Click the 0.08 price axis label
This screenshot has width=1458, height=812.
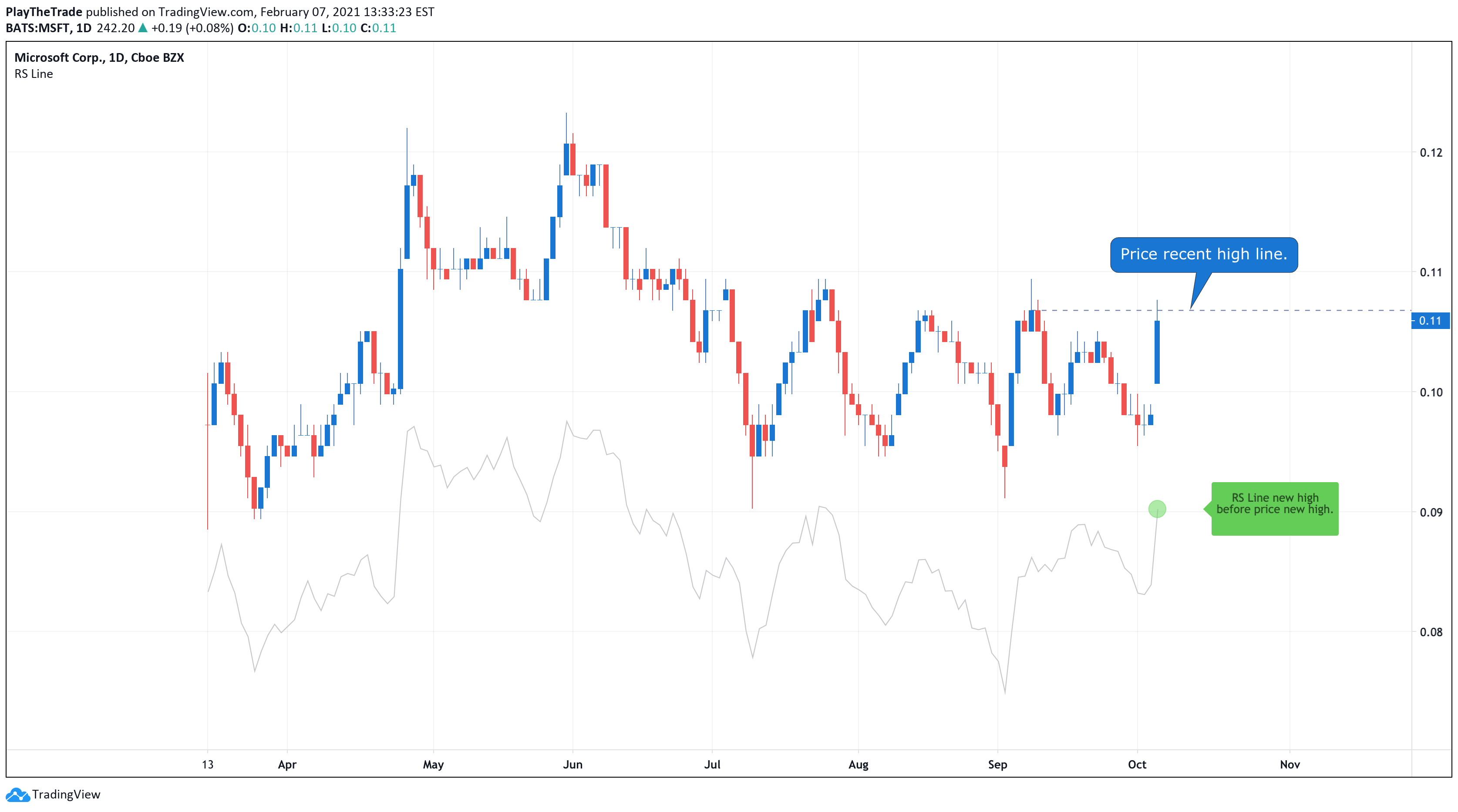tap(1431, 632)
